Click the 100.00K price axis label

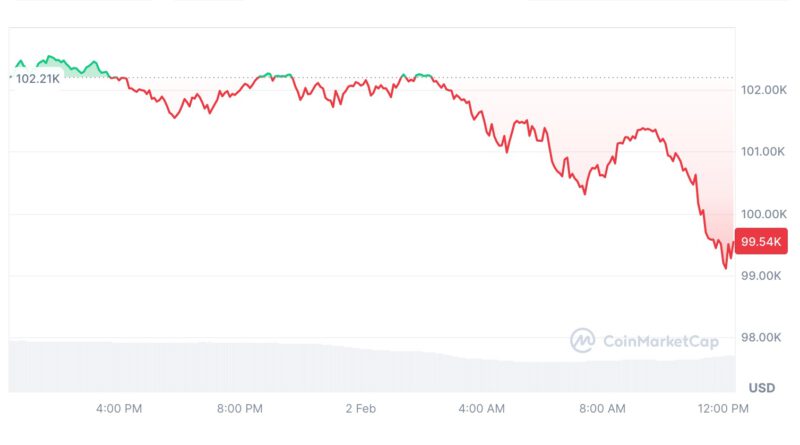click(x=764, y=214)
